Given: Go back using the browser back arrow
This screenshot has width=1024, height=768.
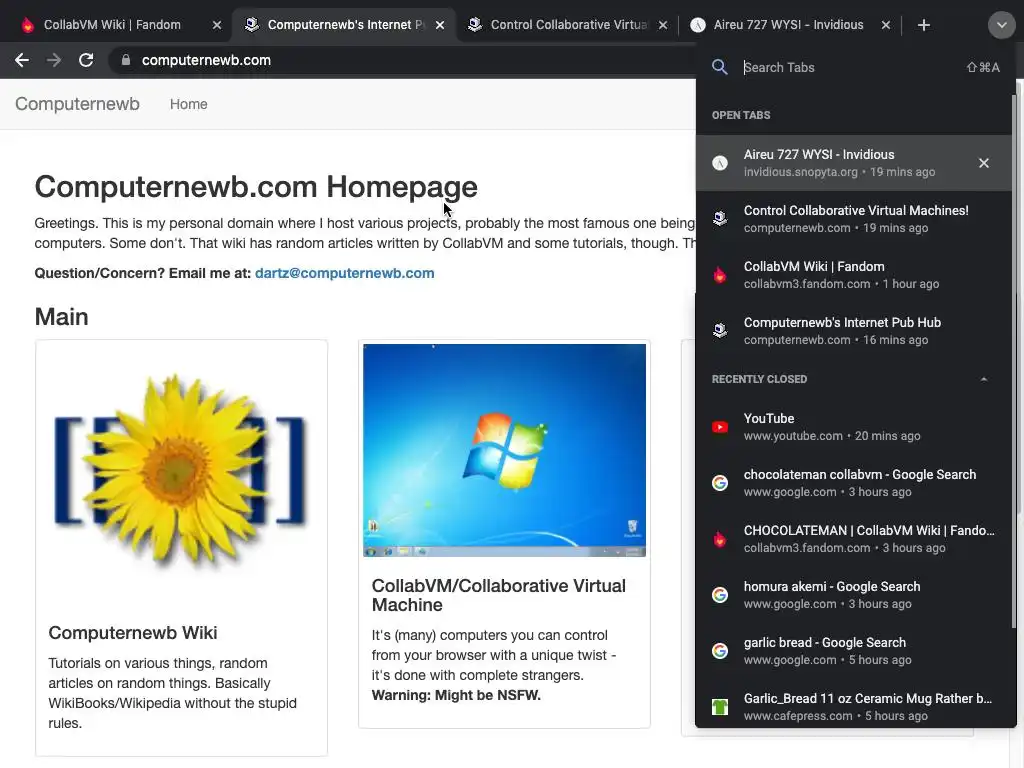Looking at the screenshot, I should click(22, 60).
